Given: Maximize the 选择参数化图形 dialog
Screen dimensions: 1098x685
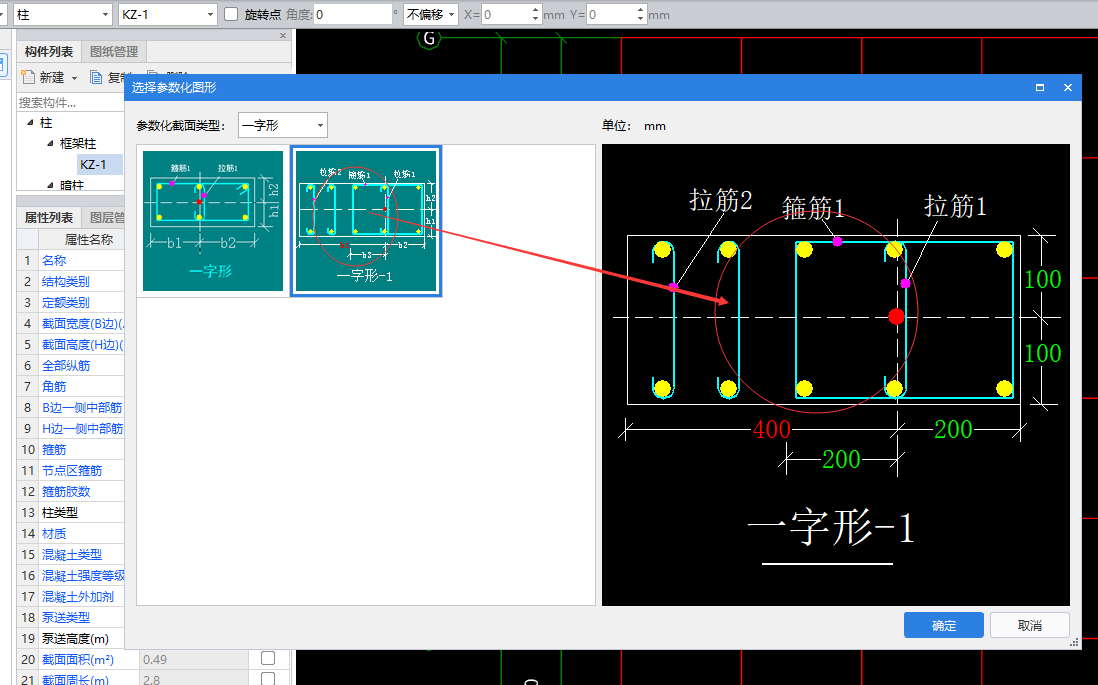Looking at the screenshot, I should tap(1040, 88).
